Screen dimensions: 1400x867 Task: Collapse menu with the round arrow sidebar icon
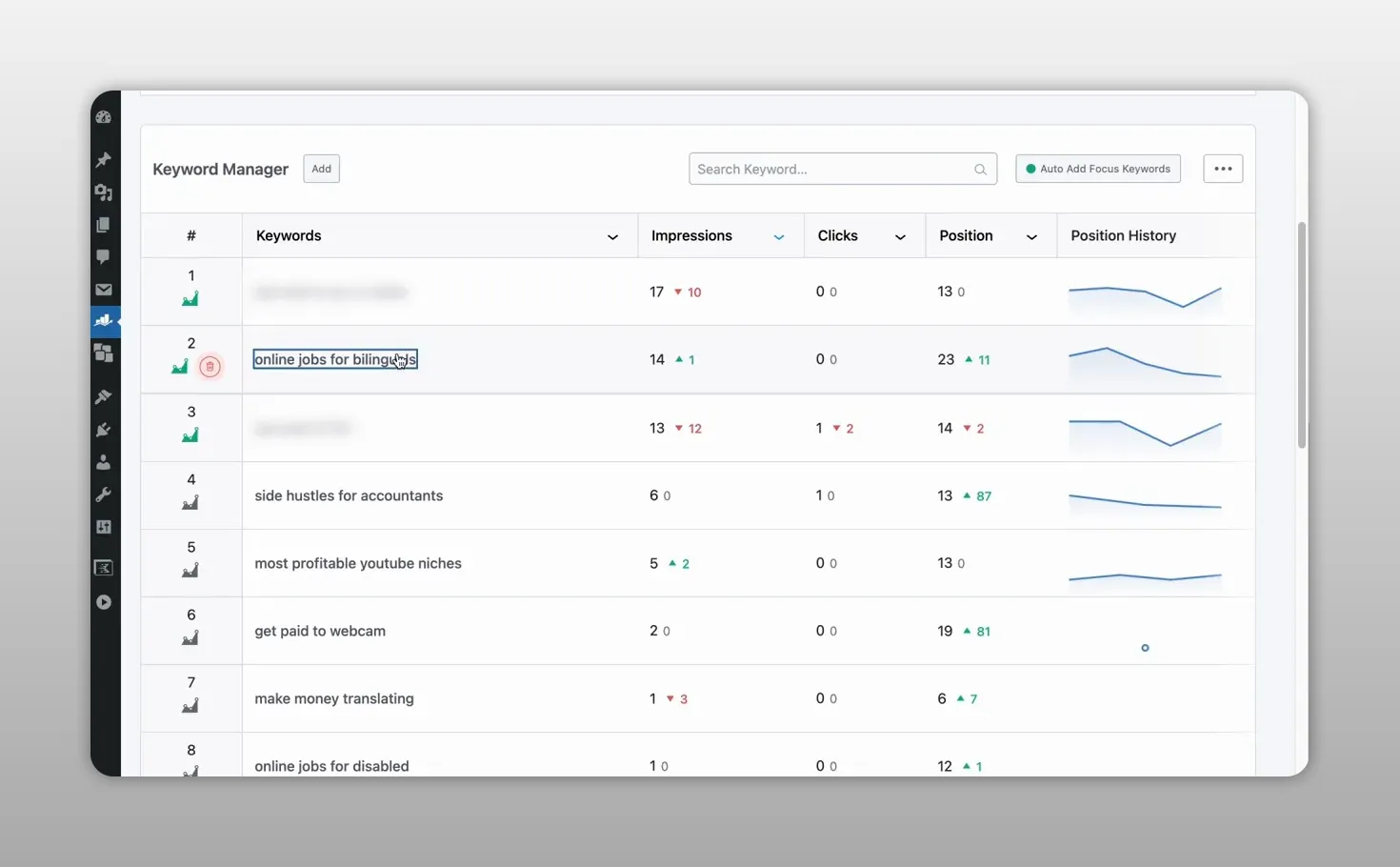click(x=104, y=602)
